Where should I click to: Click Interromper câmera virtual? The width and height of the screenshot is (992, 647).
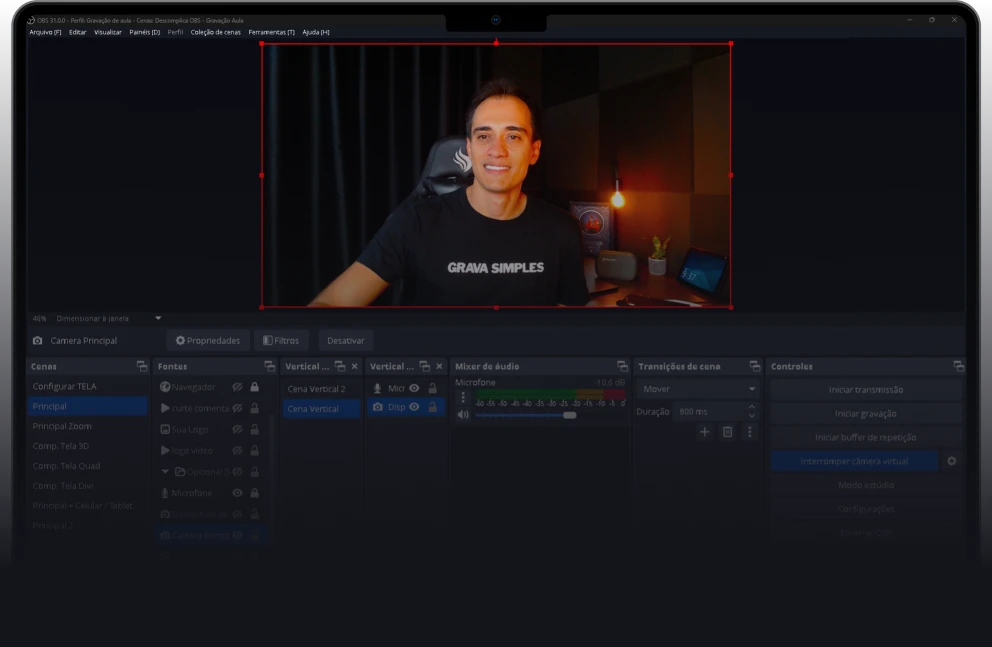[x=854, y=461]
